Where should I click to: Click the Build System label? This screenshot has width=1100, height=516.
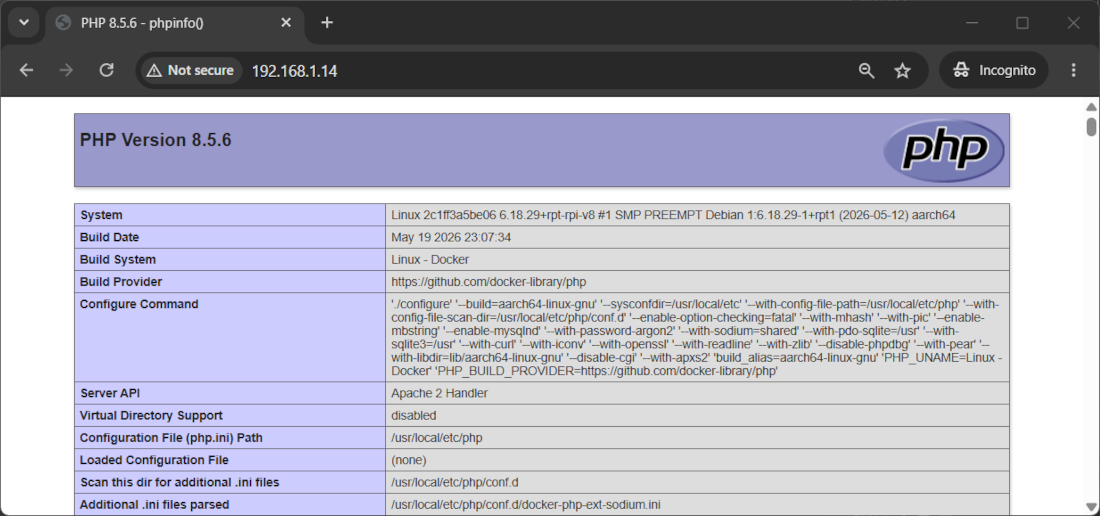(x=118, y=259)
